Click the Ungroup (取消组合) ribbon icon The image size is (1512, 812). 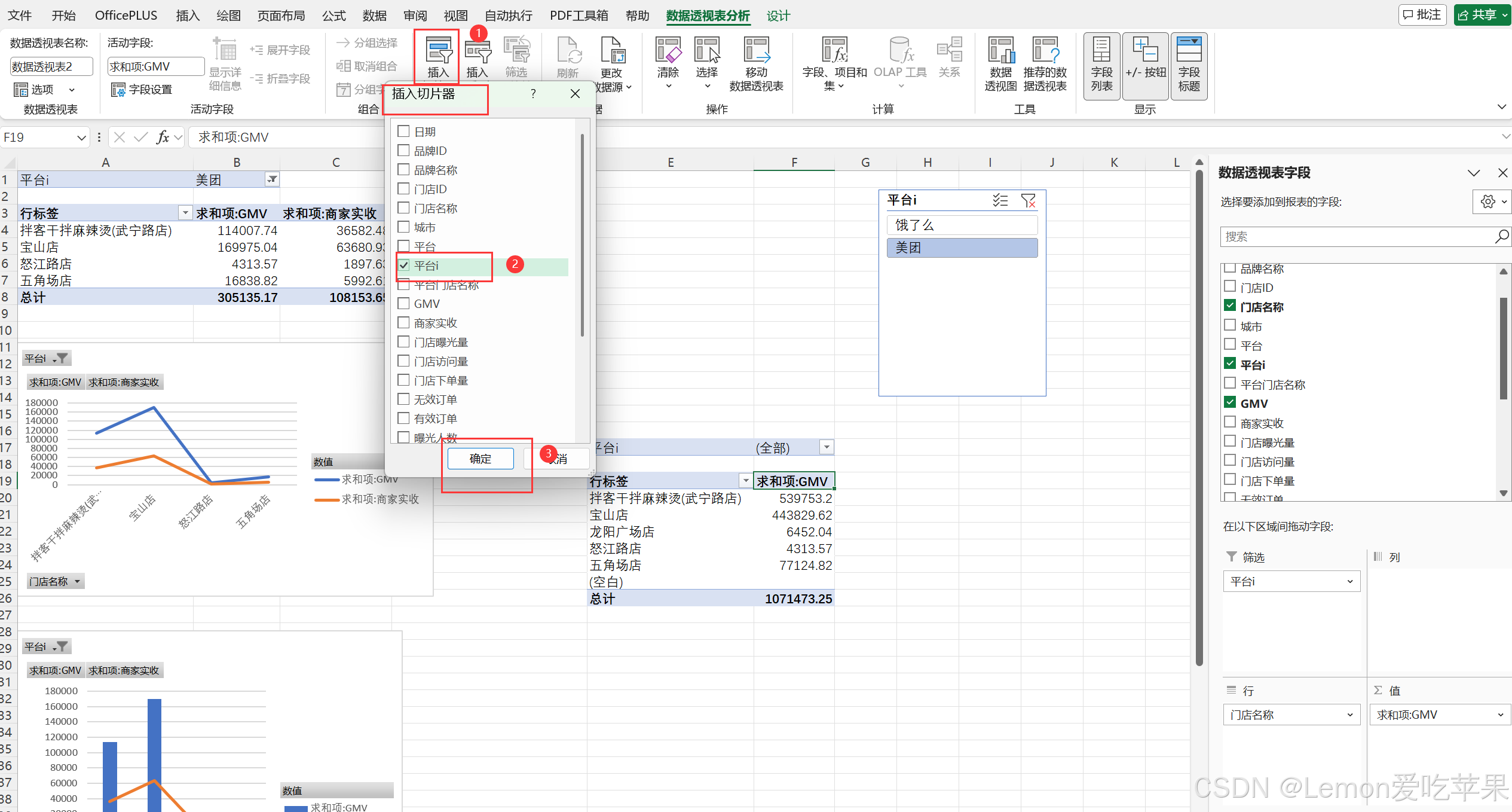click(367, 66)
